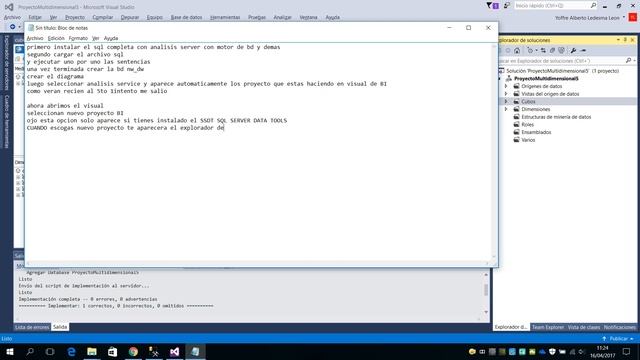Open Notepad's Edición menu
Image resolution: width=640 pixels, height=360 pixels.
[56, 38]
